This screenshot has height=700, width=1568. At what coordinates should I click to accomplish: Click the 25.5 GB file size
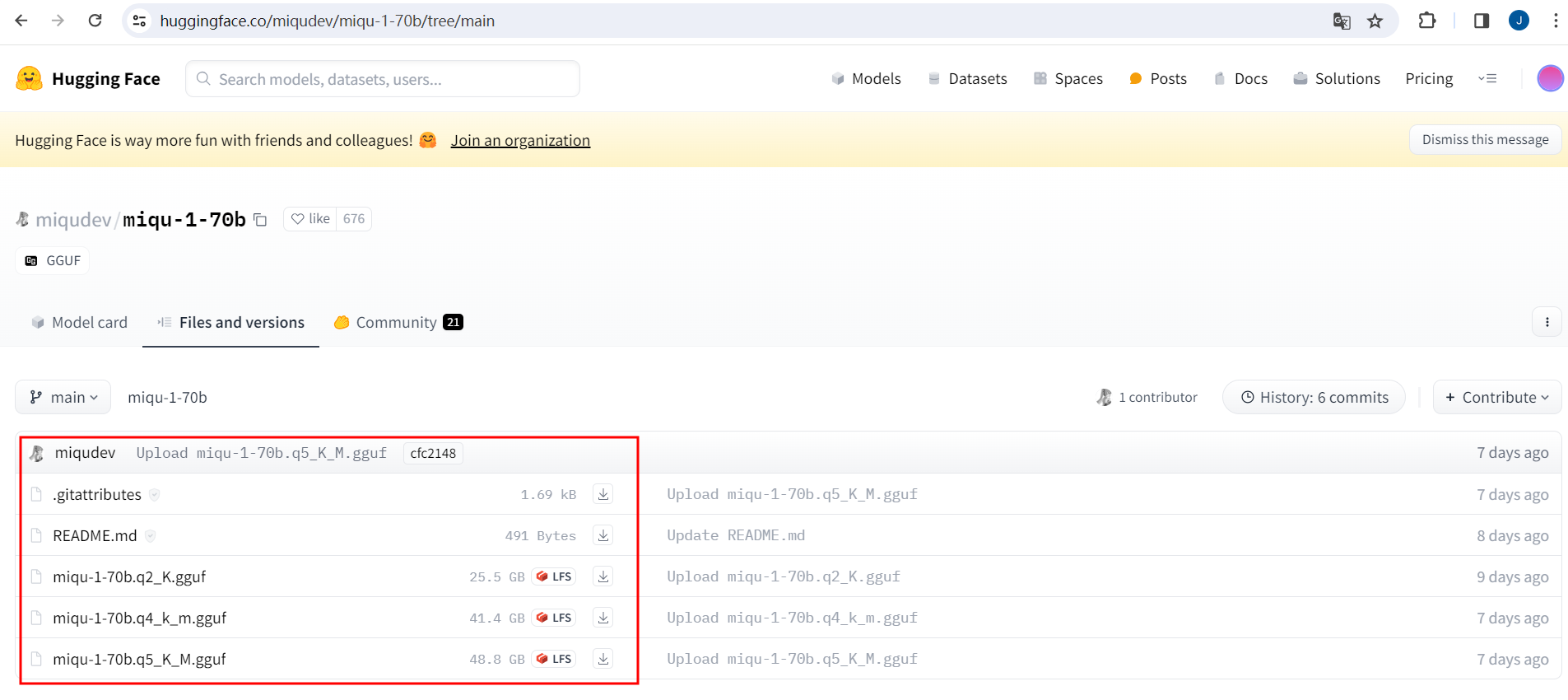(497, 576)
